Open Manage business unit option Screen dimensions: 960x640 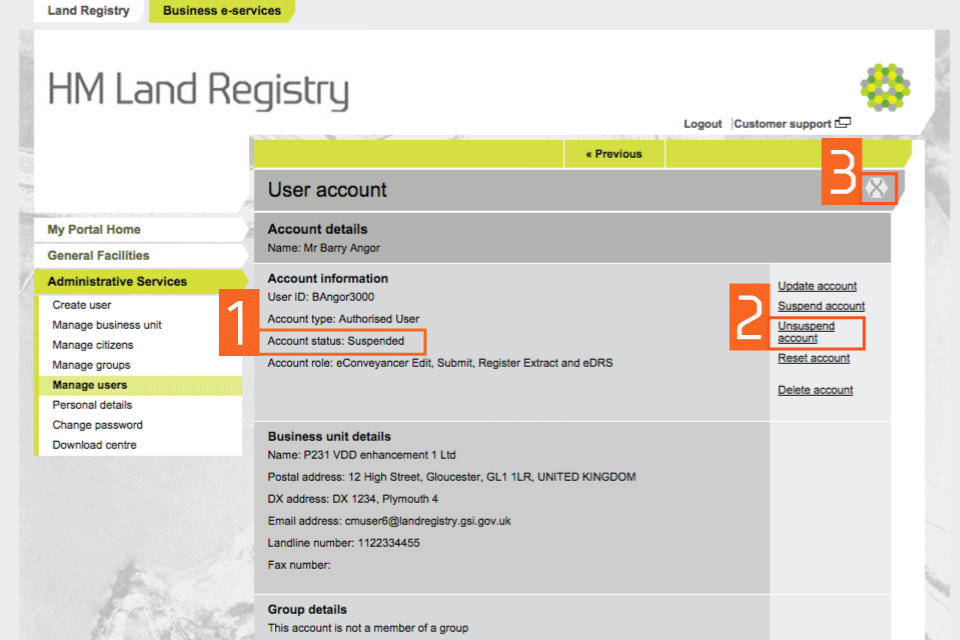coord(107,325)
